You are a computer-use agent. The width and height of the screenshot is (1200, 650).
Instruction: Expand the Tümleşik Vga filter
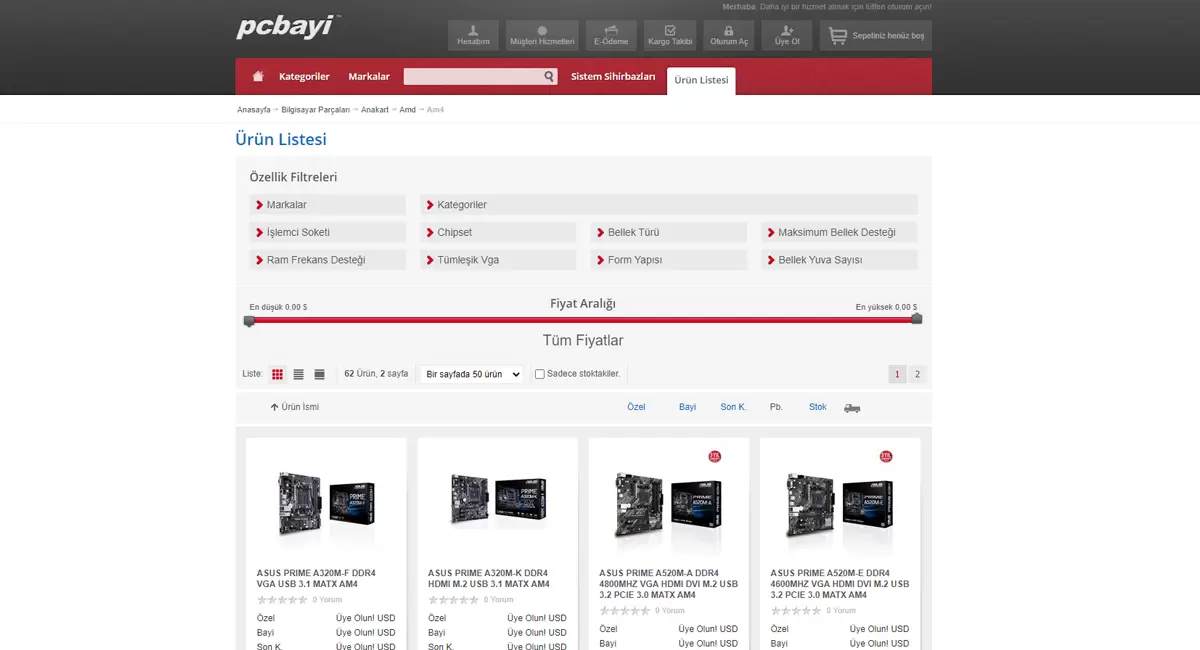point(498,260)
